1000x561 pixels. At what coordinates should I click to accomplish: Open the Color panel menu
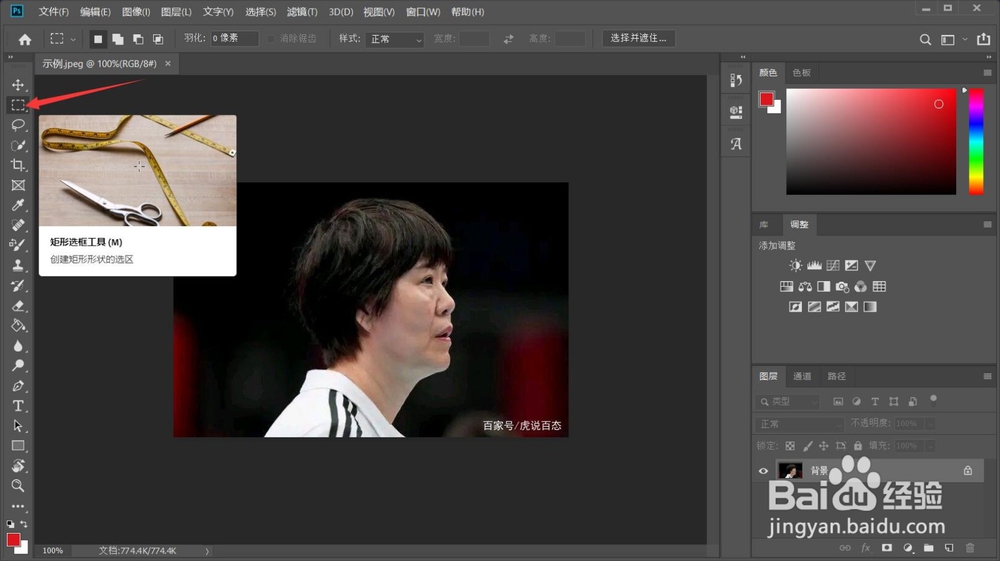click(987, 73)
